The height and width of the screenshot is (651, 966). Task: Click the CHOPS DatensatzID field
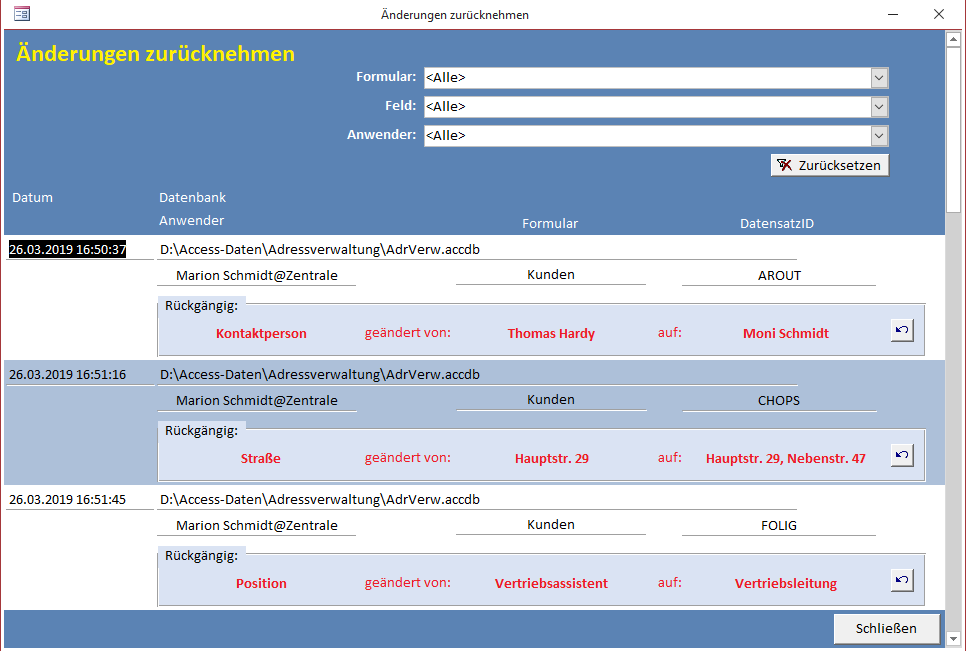779,400
